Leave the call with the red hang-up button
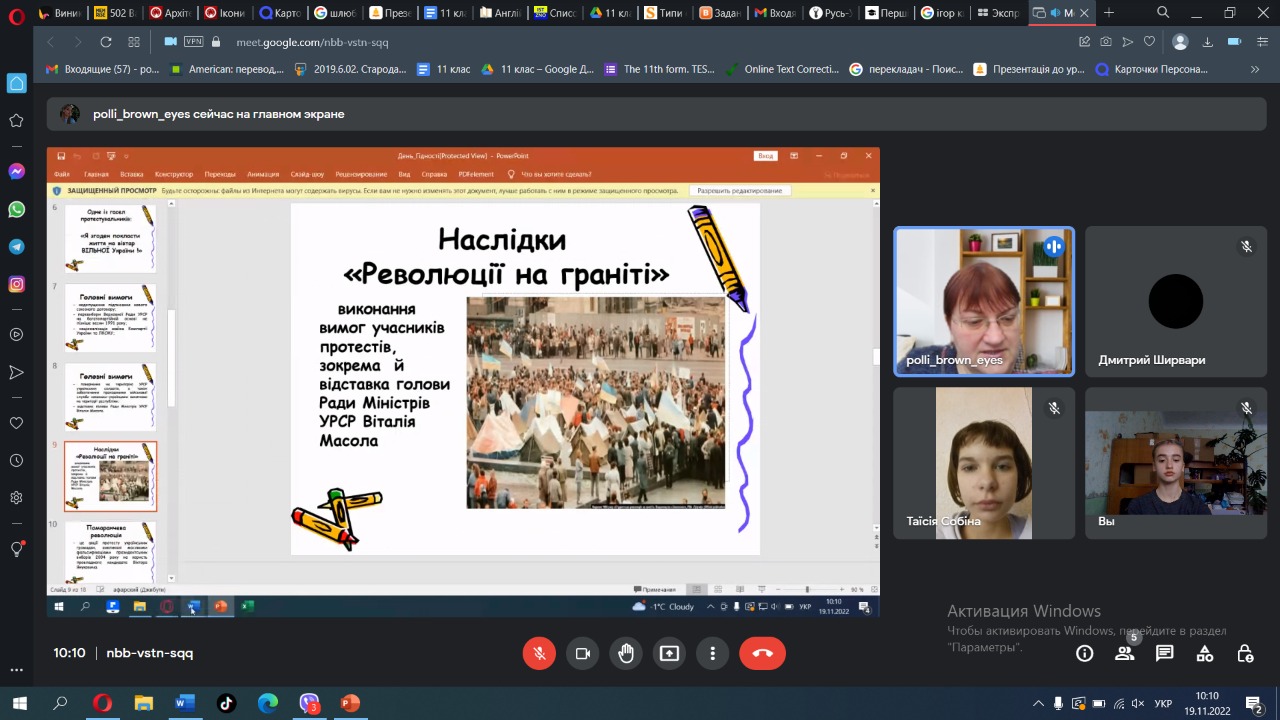The width and height of the screenshot is (1280, 720). [763, 653]
